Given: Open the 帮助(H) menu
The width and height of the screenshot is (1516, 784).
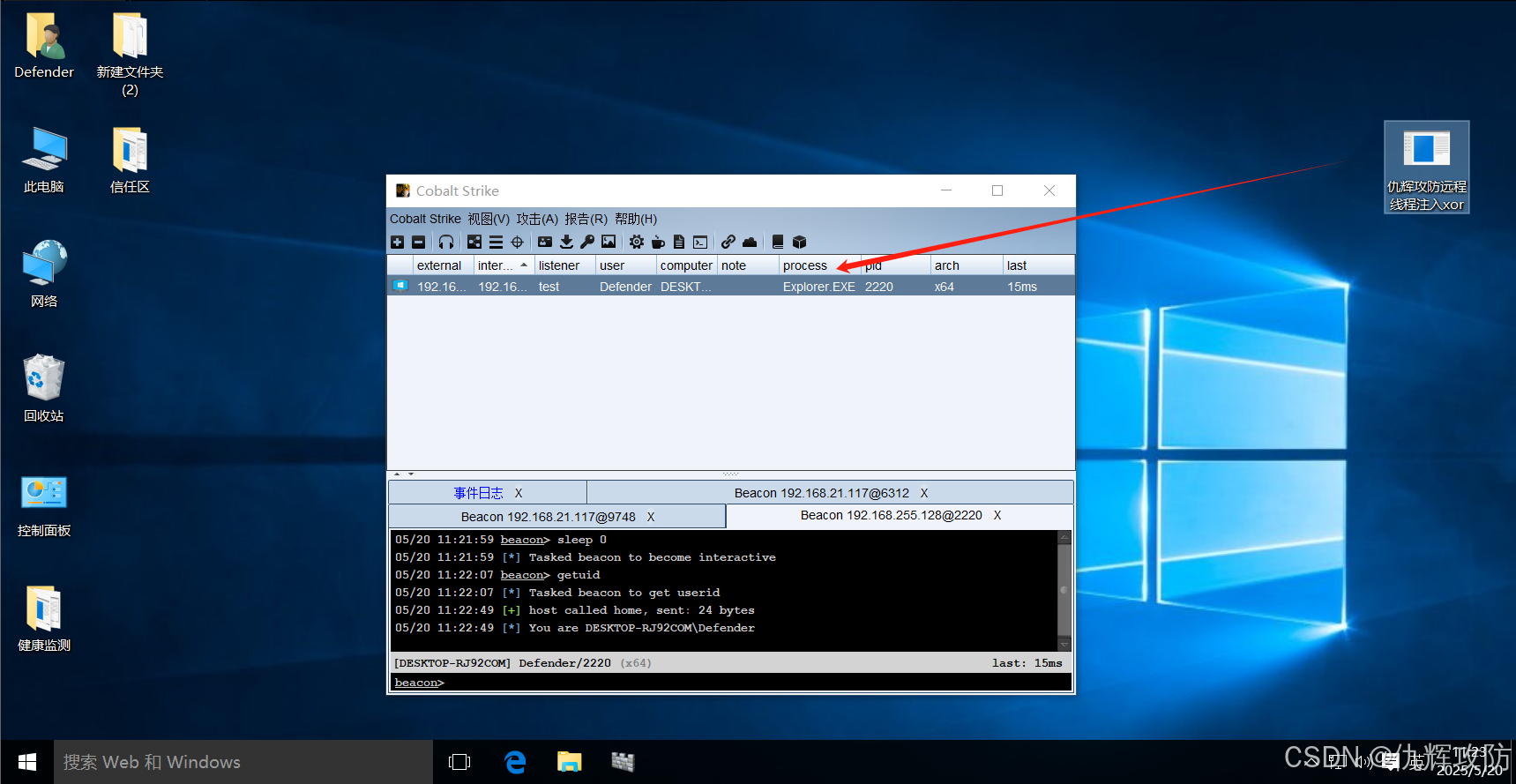Looking at the screenshot, I should point(636,219).
